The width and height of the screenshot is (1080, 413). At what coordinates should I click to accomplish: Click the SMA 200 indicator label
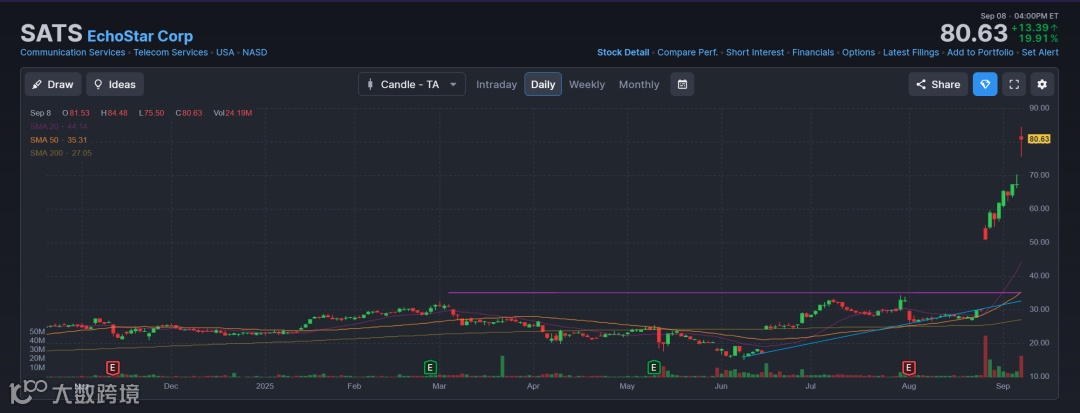(61, 153)
